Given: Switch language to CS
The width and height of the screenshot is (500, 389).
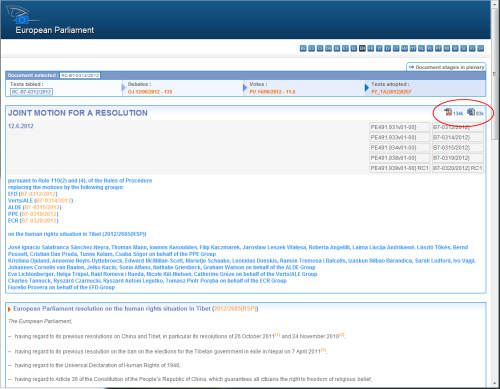Looking at the screenshot, I should click(320, 48).
